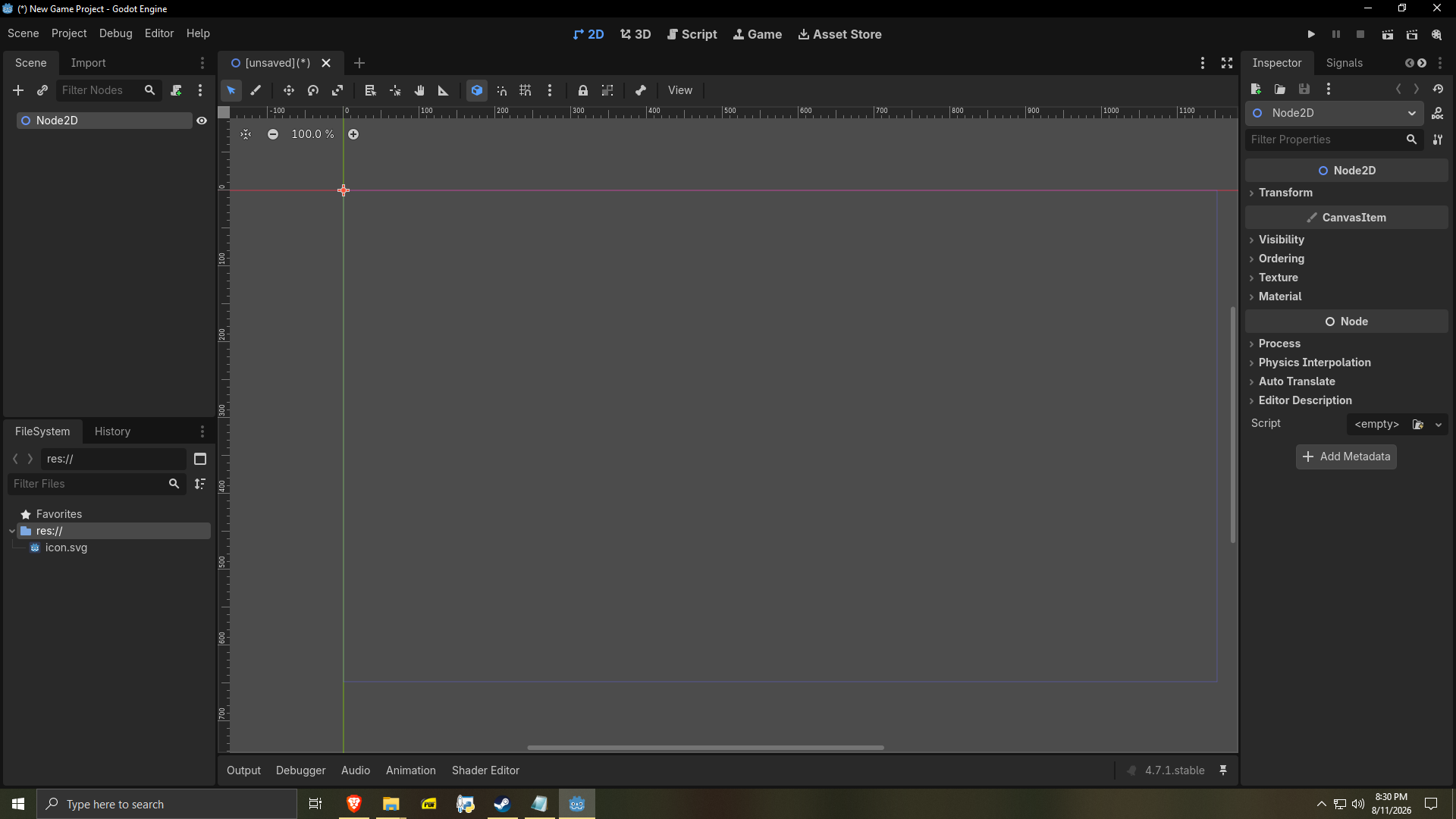This screenshot has height=819, width=1456.
Task: Select the Move Mode tool
Action: [289, 90]
